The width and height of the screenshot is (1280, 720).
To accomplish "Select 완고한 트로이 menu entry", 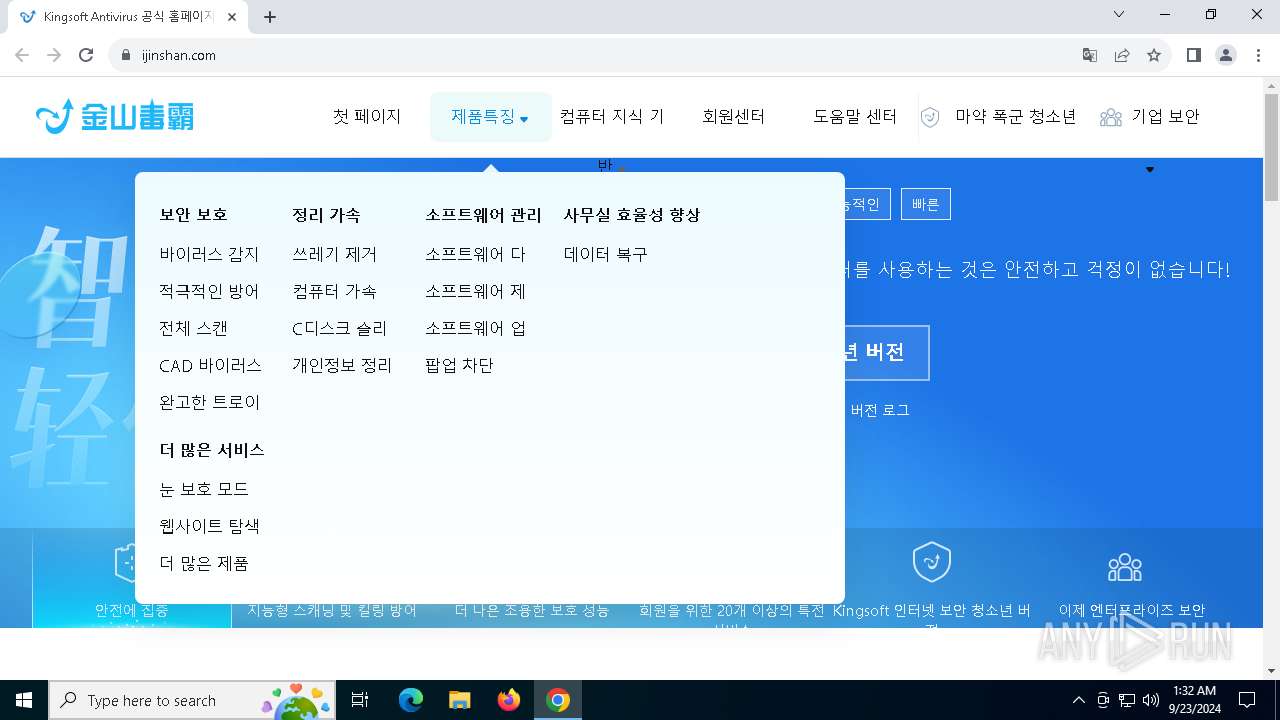I will point(209,402).
